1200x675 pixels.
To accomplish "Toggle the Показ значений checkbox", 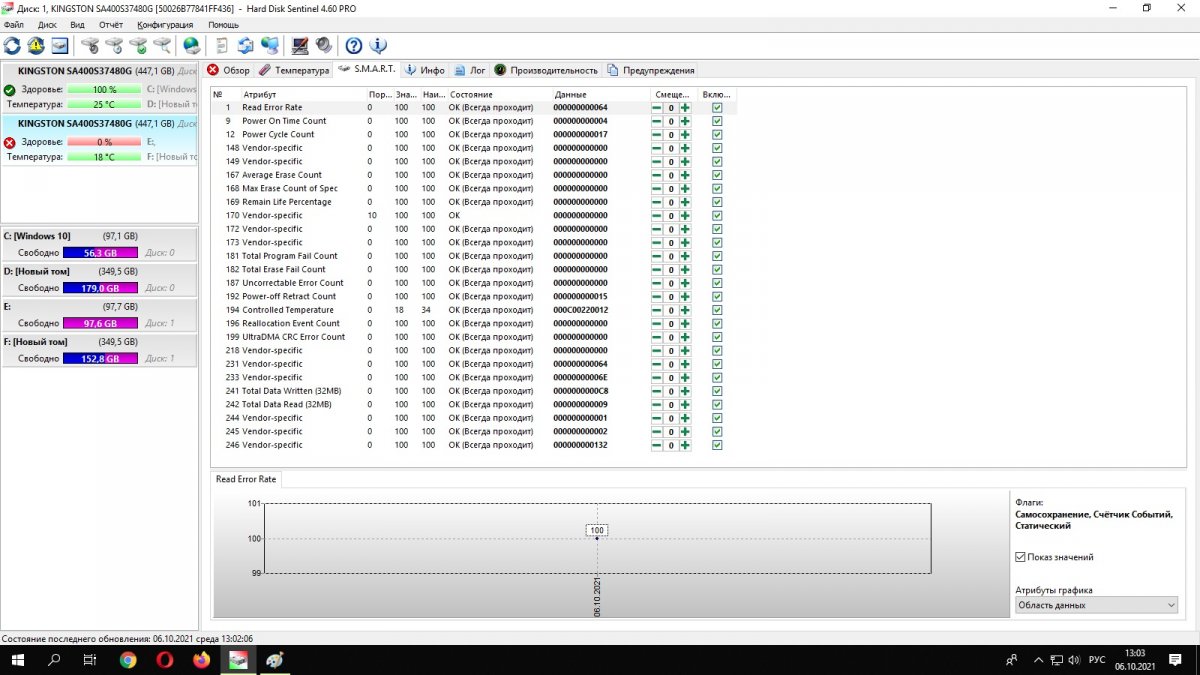I will tap(1020, 557).
